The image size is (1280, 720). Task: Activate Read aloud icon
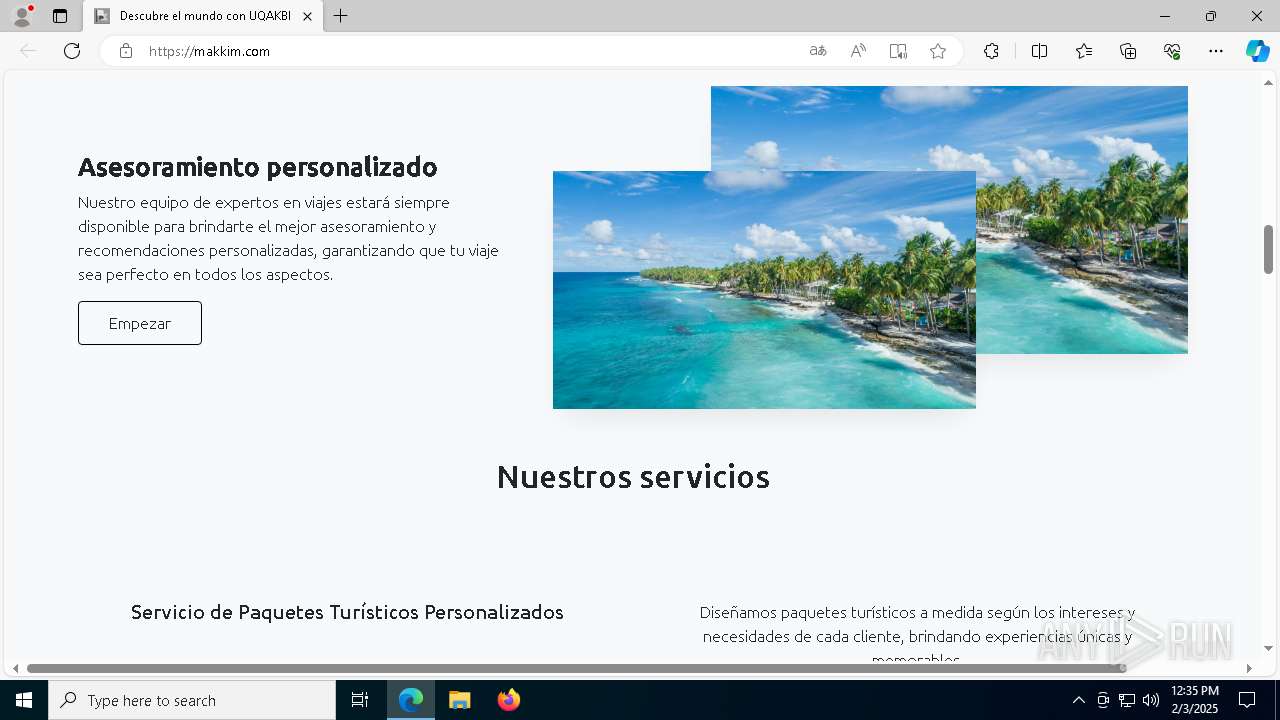(x=858, y=51)
